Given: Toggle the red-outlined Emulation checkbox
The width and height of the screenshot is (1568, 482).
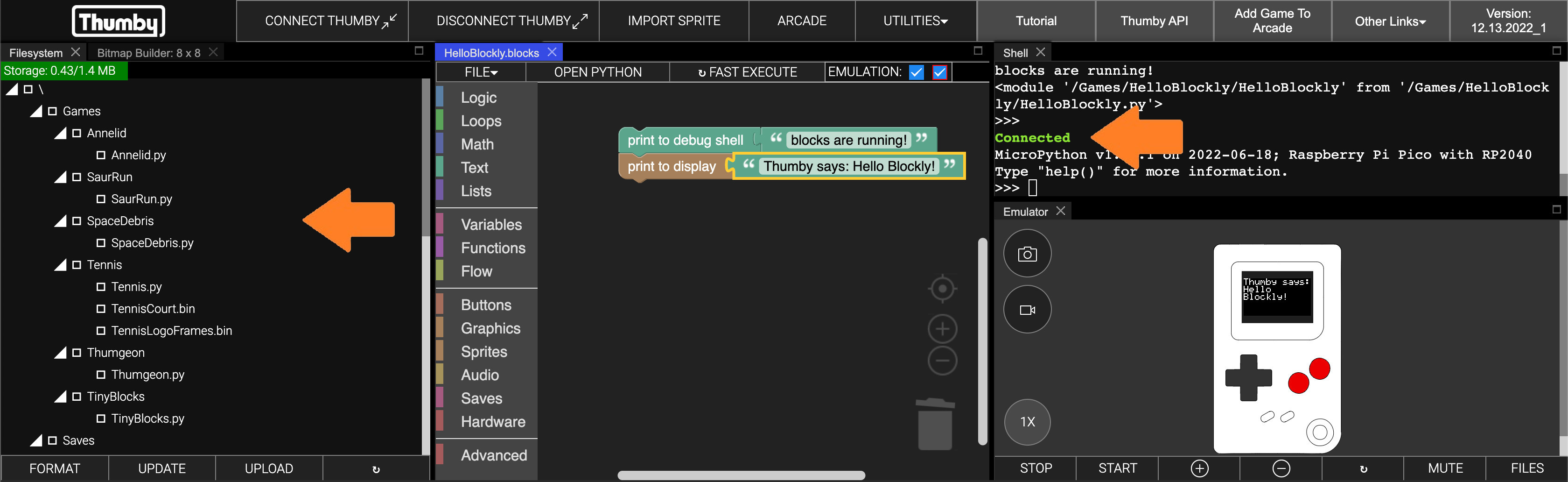Looking at the screenshot, I should 939,72.
